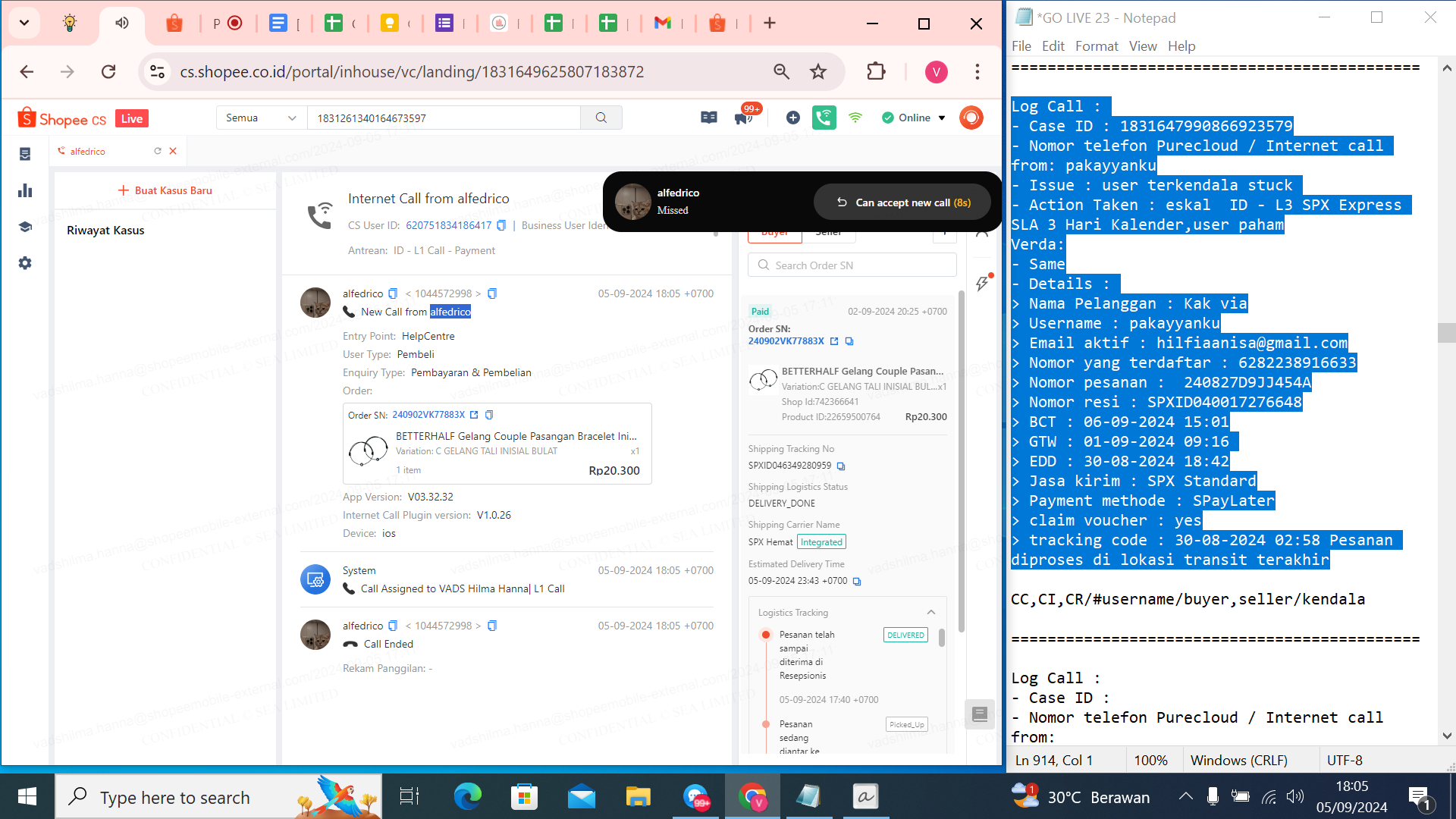This screenshot has width=1456, height=819.
Task: Open the Format menu in Notepad
Action: 1096,46
